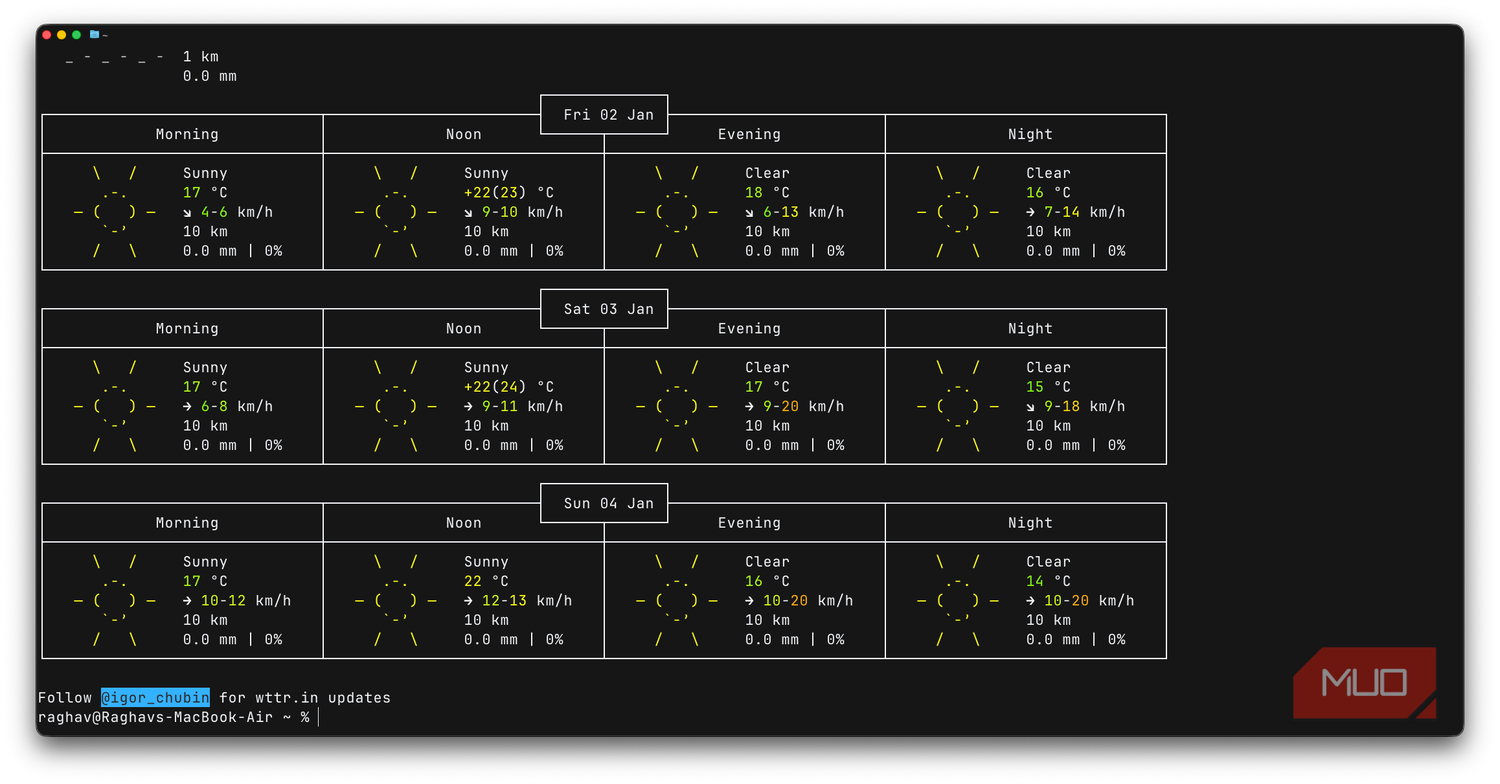The image size is (1500, 784).
Task: Click the '18 °C' temperature
Action: [767, 192]
